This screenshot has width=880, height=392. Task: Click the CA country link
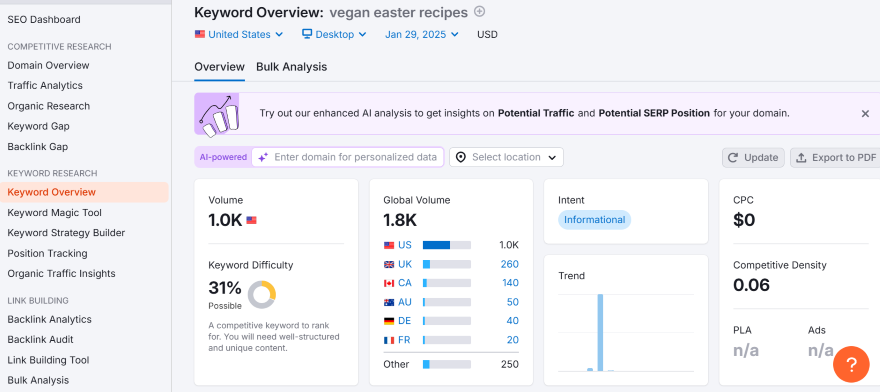(x=405, y=283)
